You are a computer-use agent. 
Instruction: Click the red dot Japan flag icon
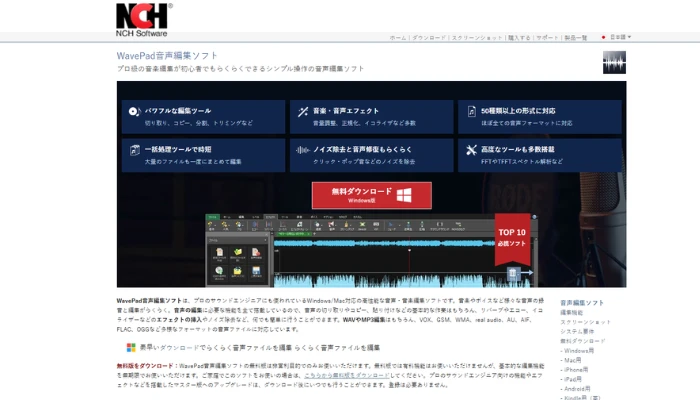(x=604, y=37)
